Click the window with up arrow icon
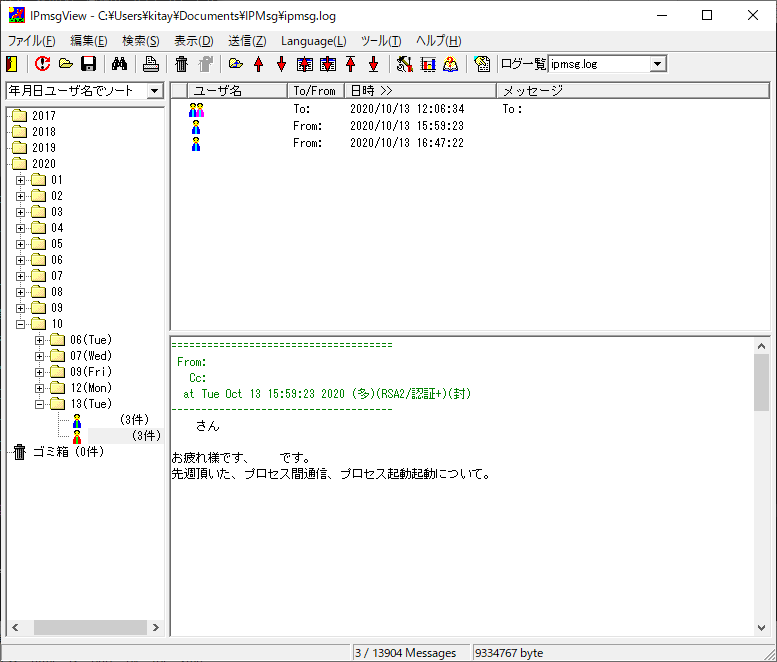This screenshot has height=662, width=777. tap(305, 64)
